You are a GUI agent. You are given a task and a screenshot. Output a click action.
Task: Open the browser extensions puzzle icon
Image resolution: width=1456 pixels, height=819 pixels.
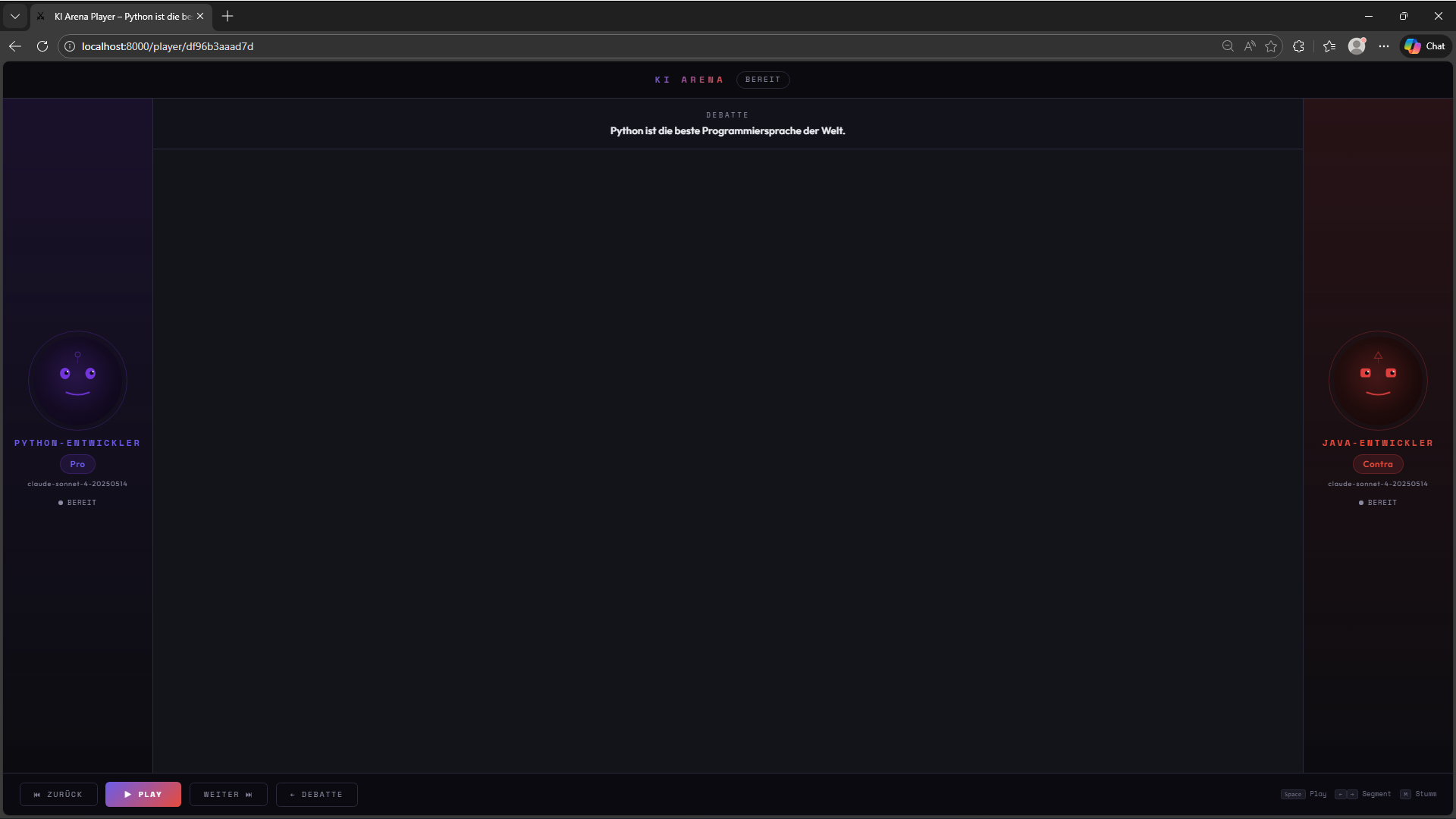click(1298, 46)
